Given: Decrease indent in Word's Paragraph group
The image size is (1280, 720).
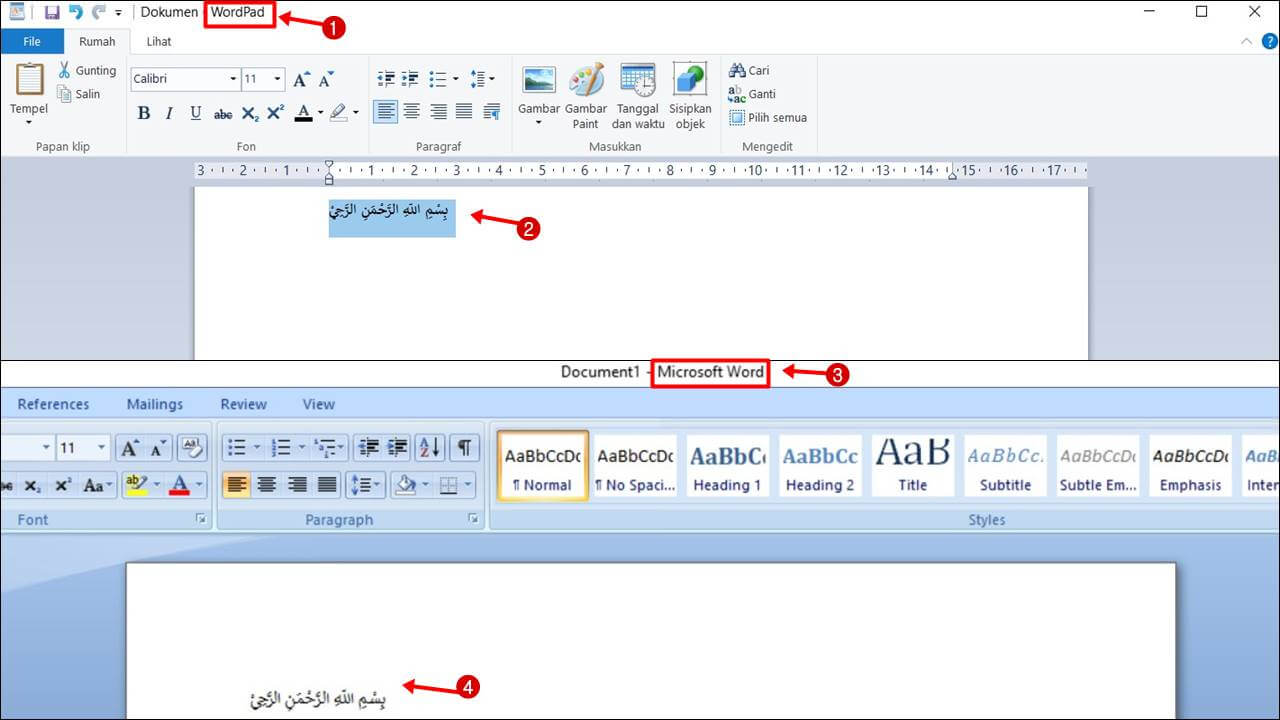Looking at the screenshot, I should tap(368, 447).
